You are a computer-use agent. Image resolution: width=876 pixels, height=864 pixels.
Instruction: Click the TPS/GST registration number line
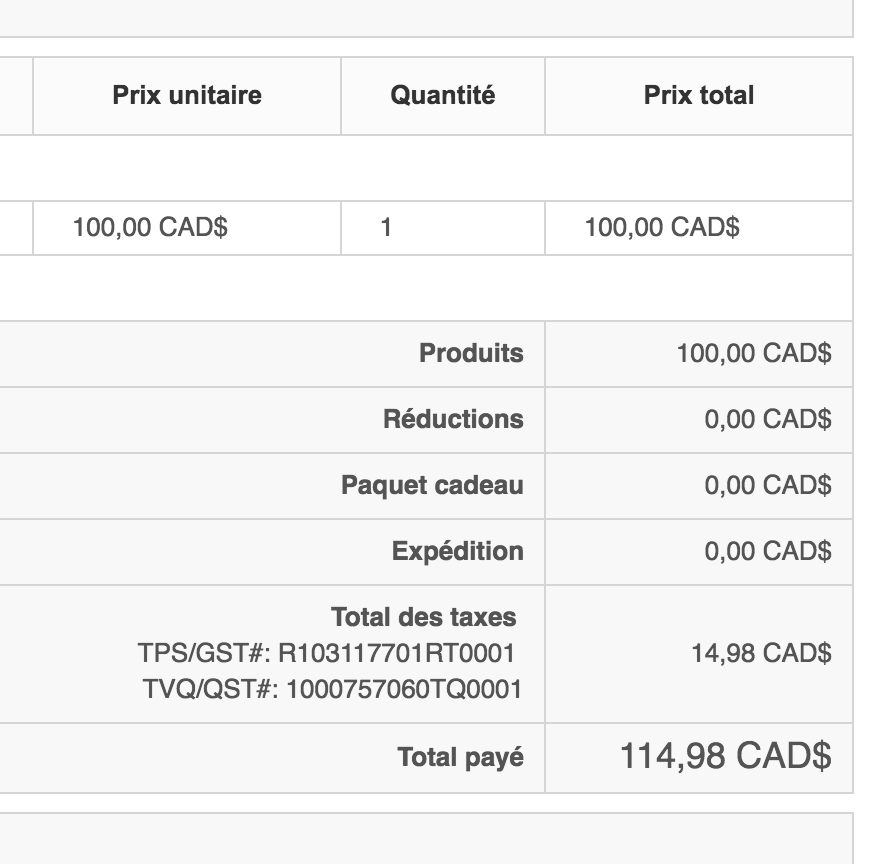(326, 653)
